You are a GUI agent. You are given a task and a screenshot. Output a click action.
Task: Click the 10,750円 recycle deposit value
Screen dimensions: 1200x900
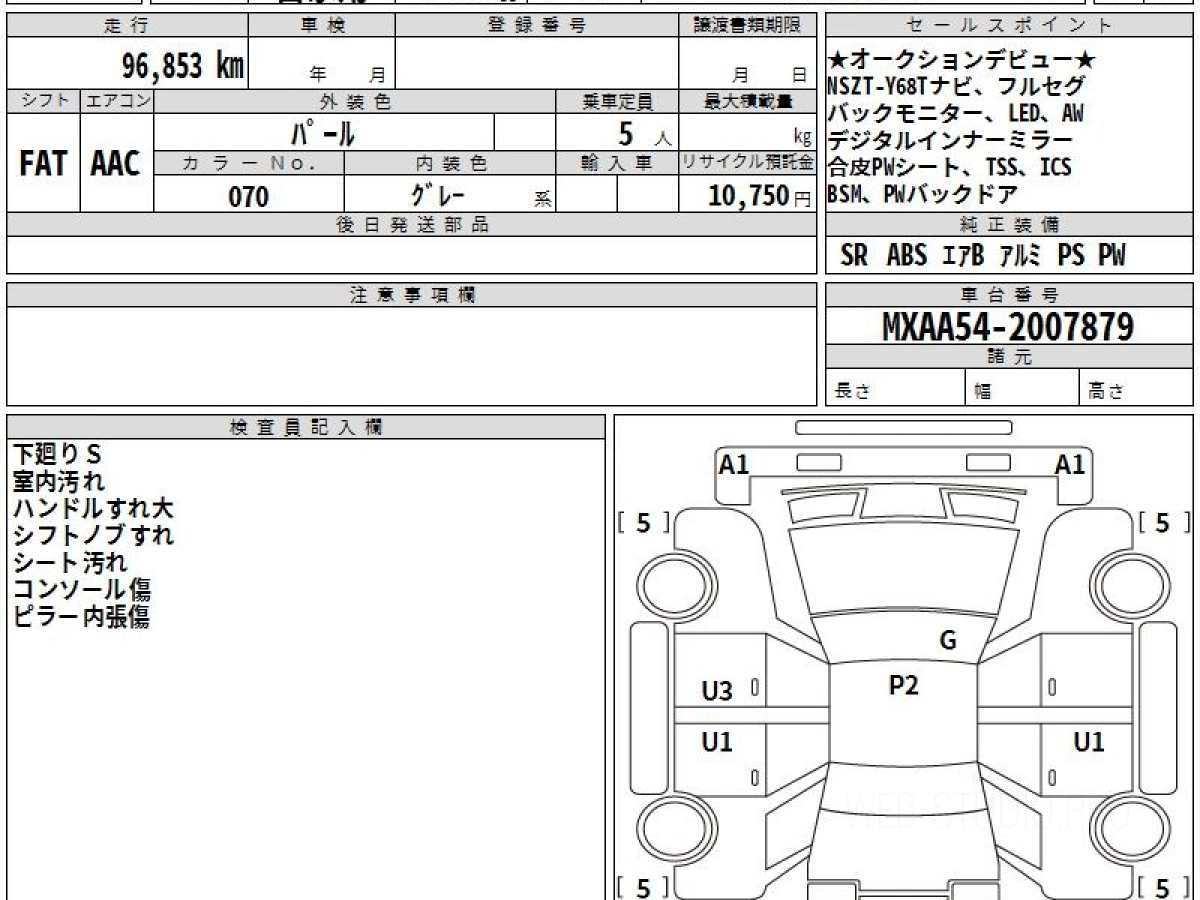(760, 196)
